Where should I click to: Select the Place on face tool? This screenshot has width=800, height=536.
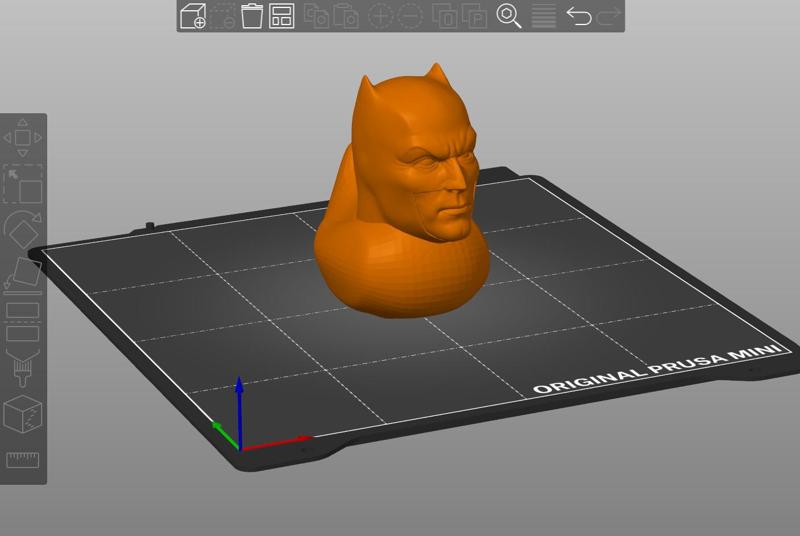(22, 276)
